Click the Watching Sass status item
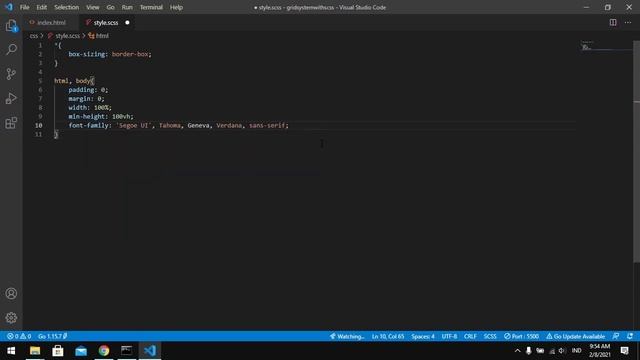640x360 pixels. (x=347, y=336)
